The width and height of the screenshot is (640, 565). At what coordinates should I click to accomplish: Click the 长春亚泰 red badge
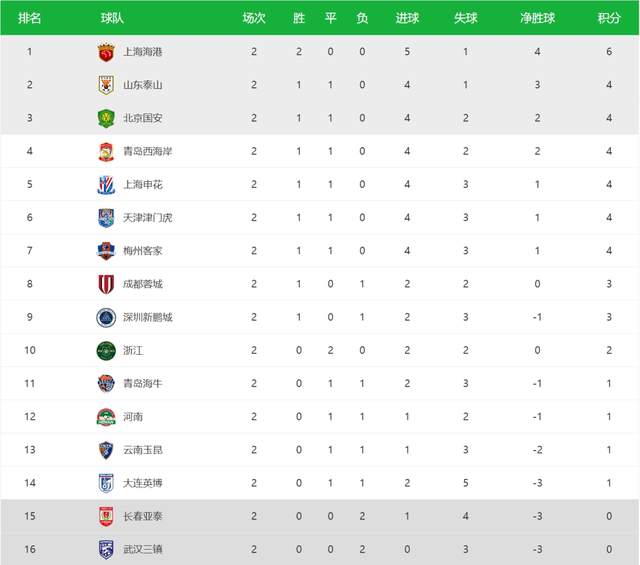coord(106,516)
